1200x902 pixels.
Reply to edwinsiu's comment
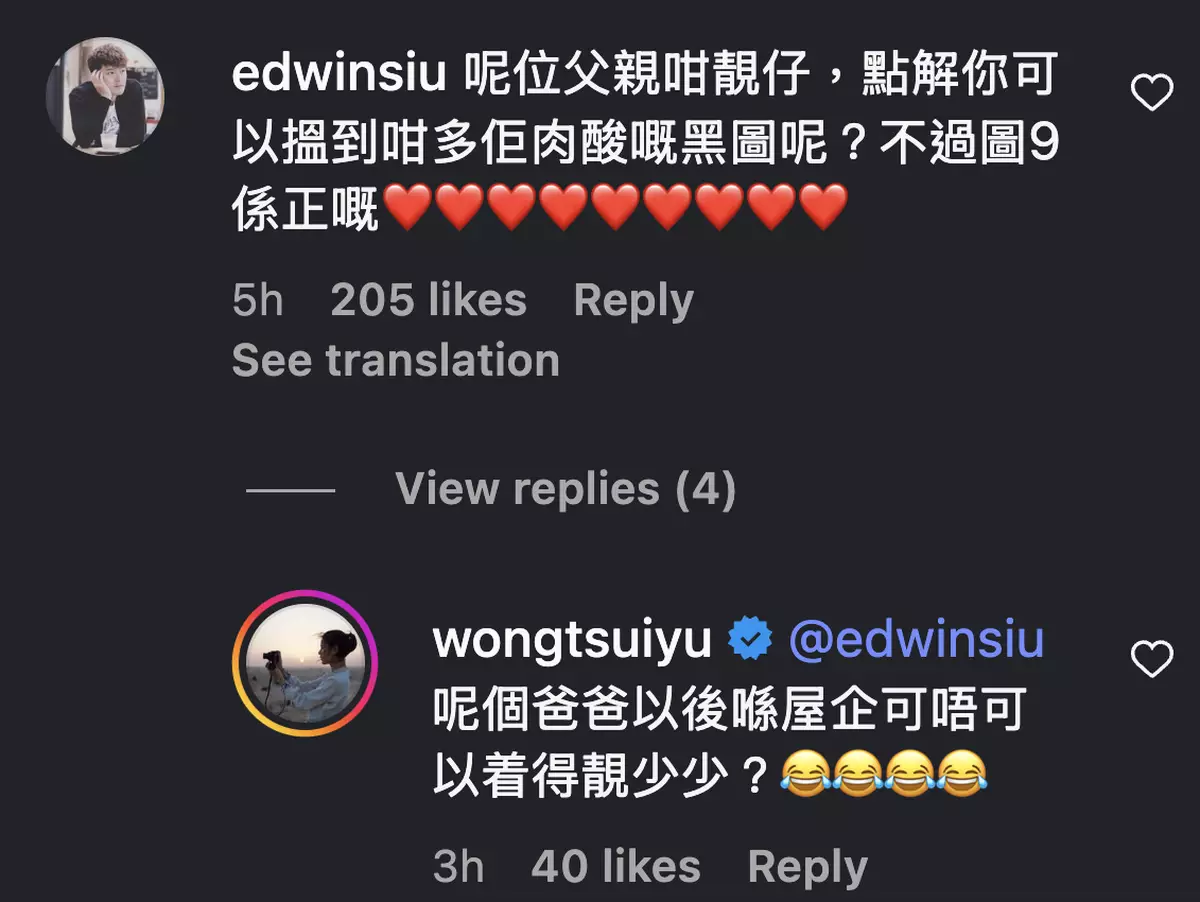point(633,301)
